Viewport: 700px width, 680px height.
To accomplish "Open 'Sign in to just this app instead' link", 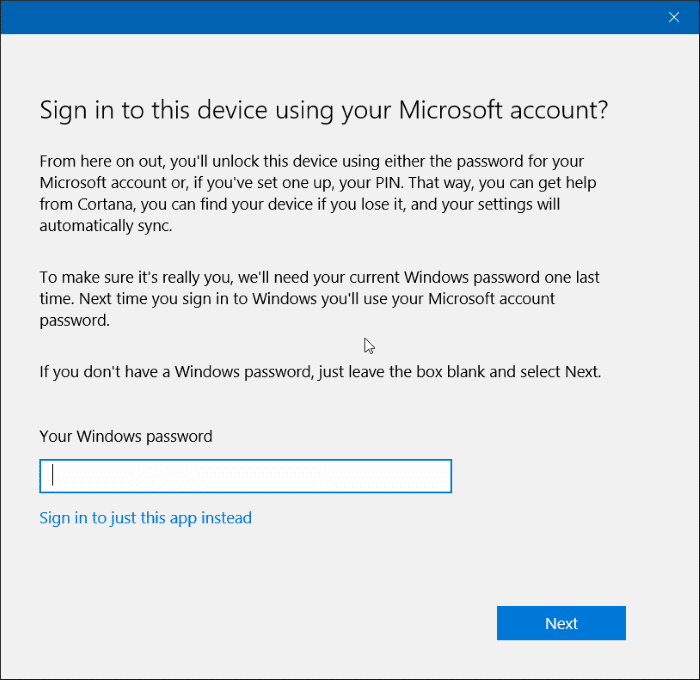I will (146, 518).
